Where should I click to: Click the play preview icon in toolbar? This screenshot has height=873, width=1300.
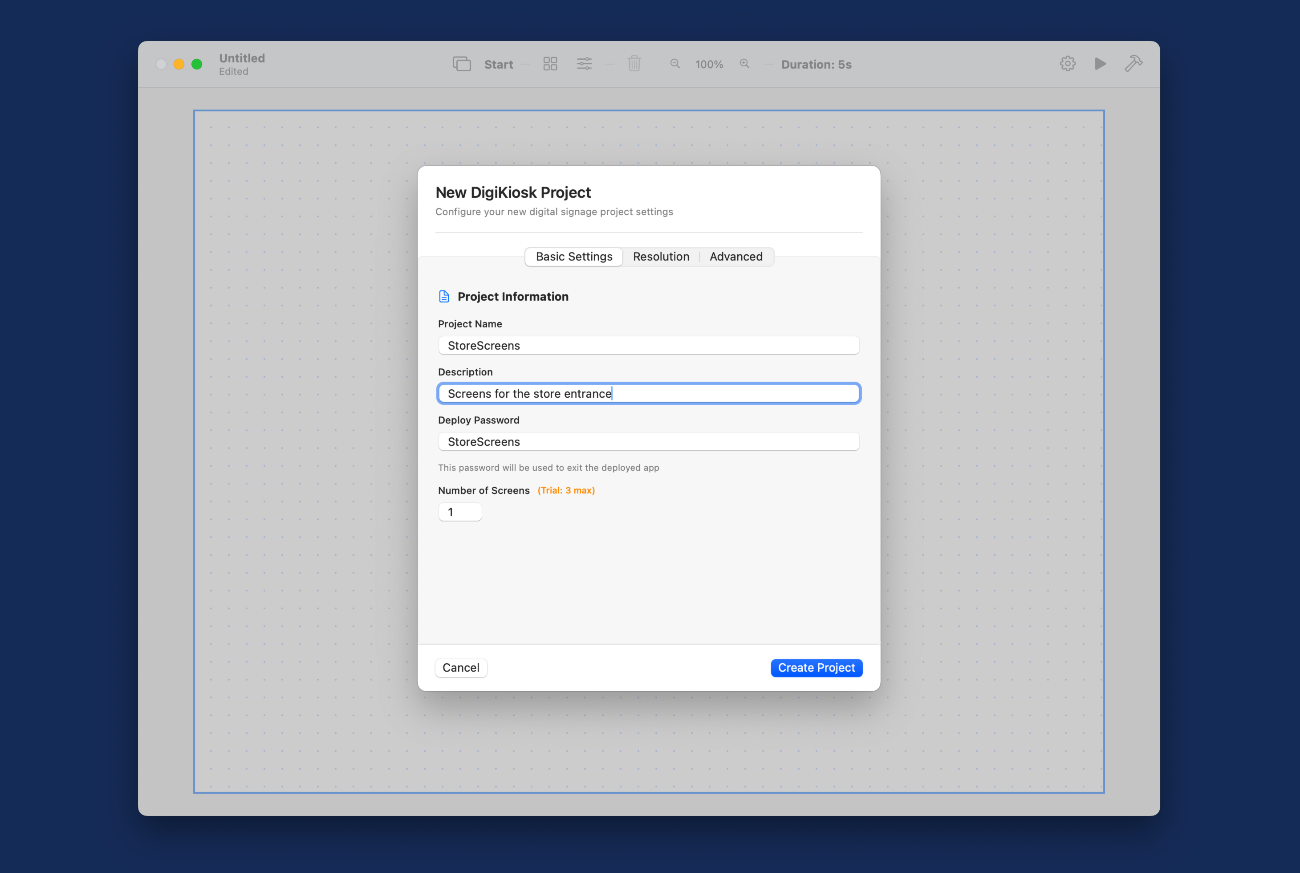1100,64
